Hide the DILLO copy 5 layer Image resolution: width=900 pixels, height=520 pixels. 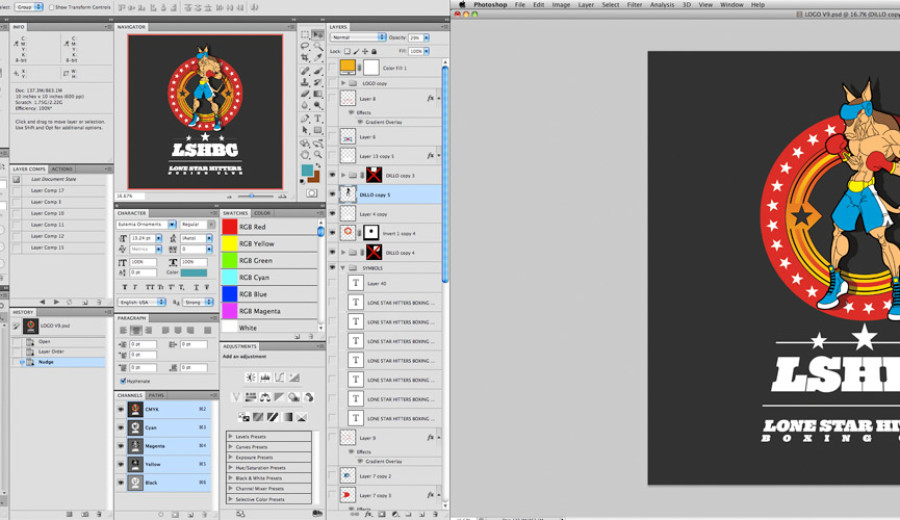click(332, 195)
